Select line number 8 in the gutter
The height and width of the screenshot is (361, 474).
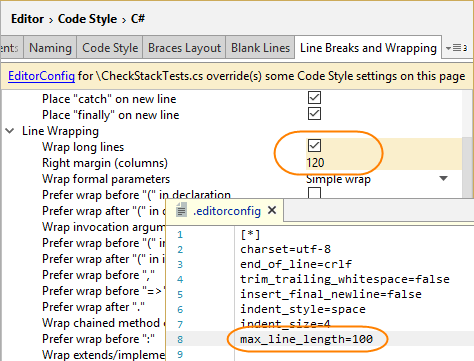(x=180, y=339)
